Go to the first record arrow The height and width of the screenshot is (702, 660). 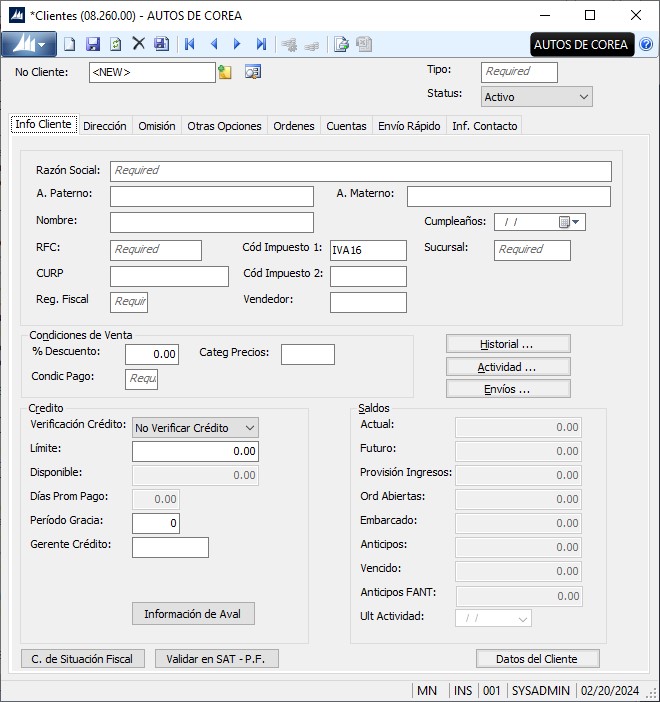pos(190,44)
